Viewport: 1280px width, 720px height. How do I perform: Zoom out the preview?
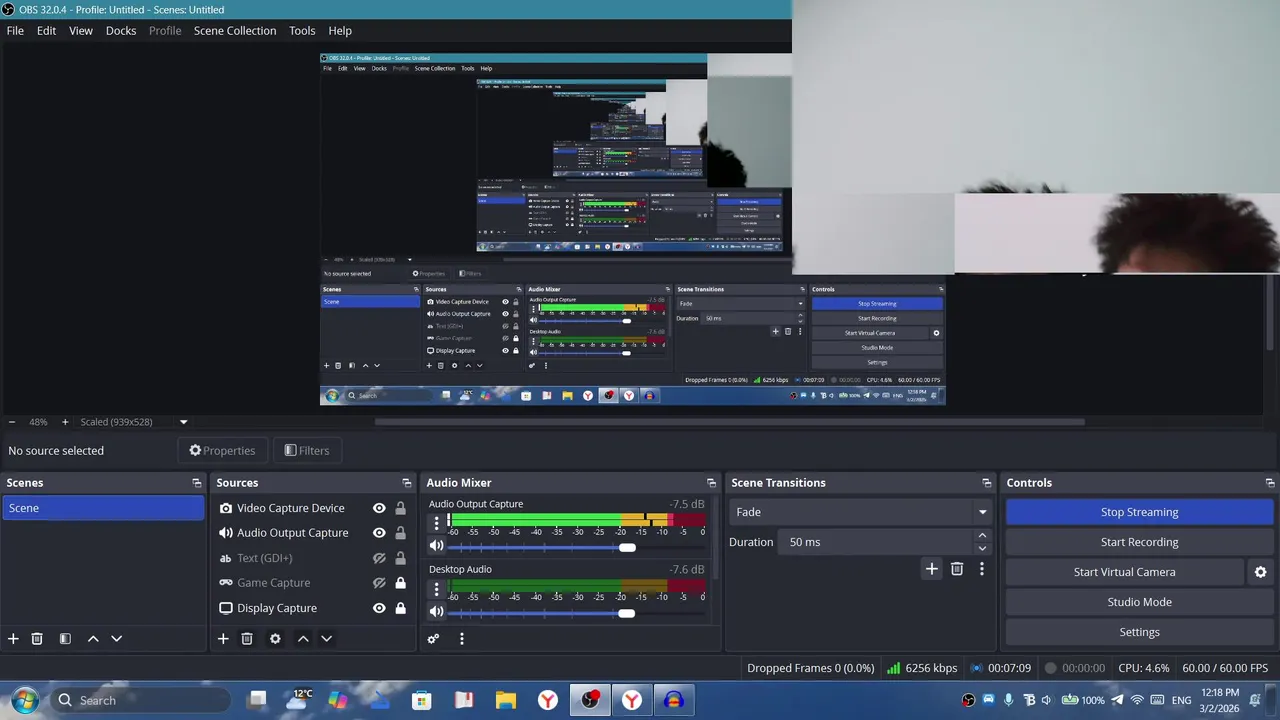12,422
